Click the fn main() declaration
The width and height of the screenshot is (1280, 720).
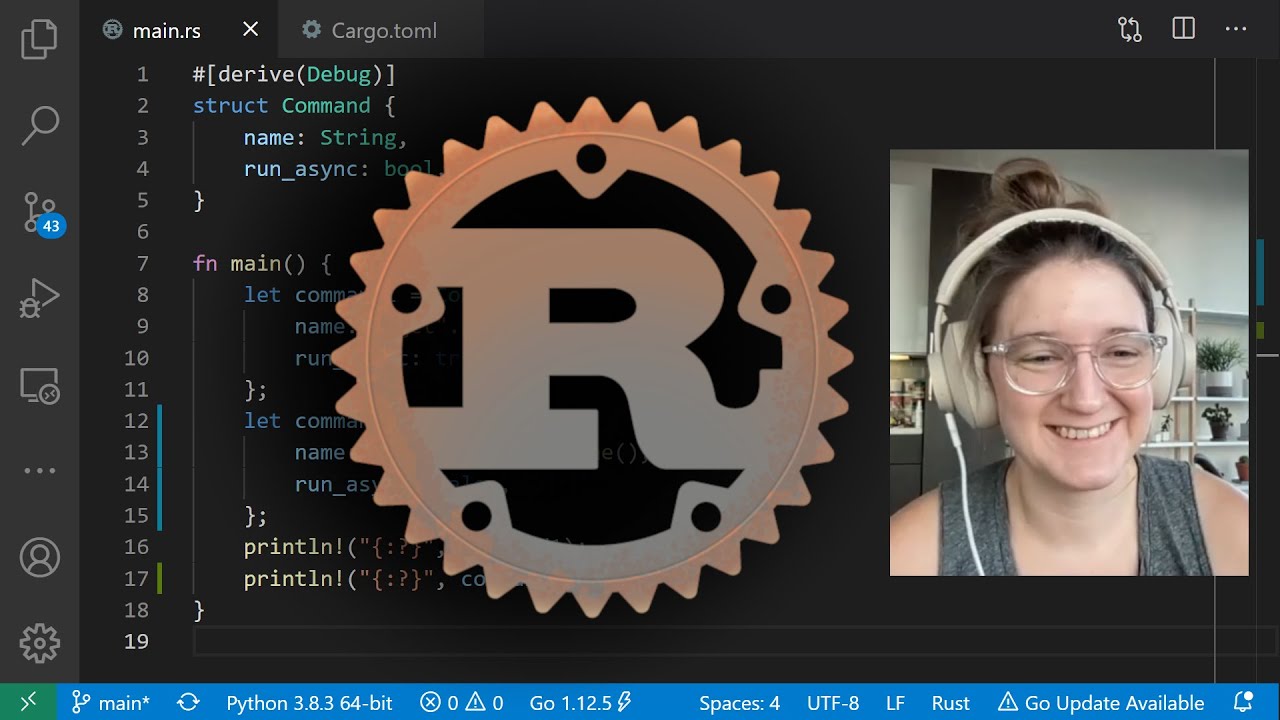(x=261, y=263)
